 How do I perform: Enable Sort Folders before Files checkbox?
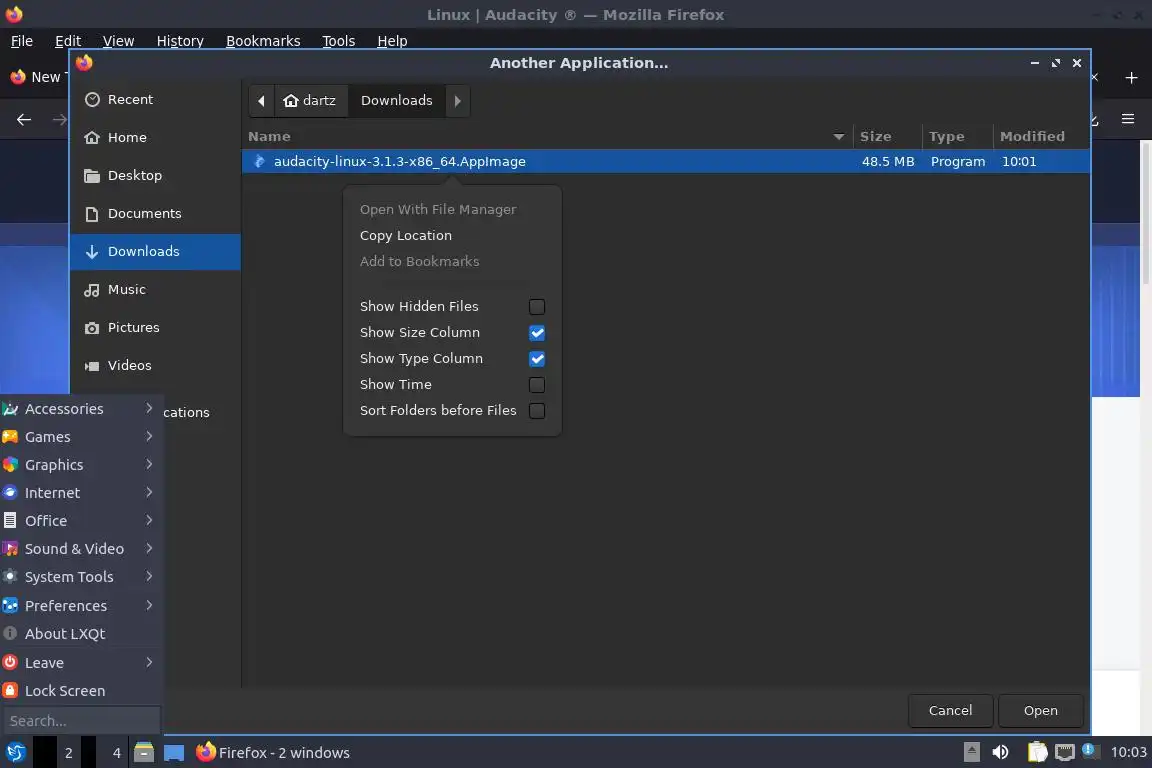pyautogui.click(x=537, y=411)
